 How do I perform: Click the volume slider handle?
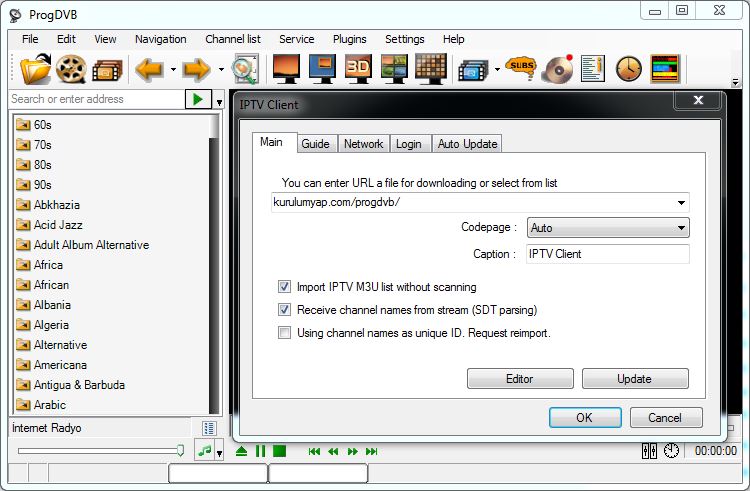click(x=180, y=450)
